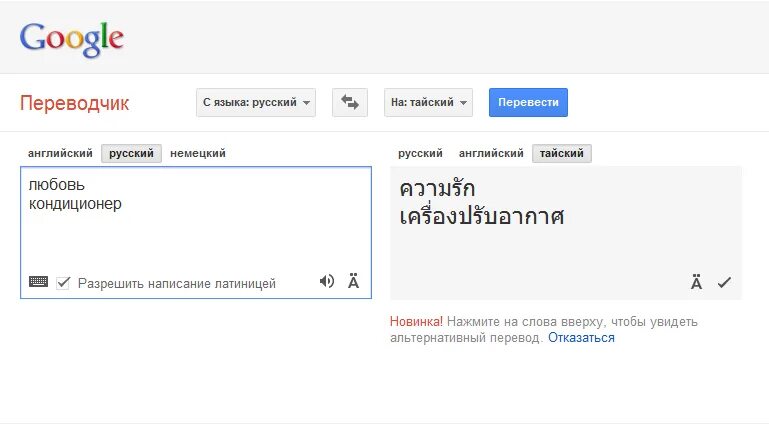Open the Переводчик heading link

[74, 103]
